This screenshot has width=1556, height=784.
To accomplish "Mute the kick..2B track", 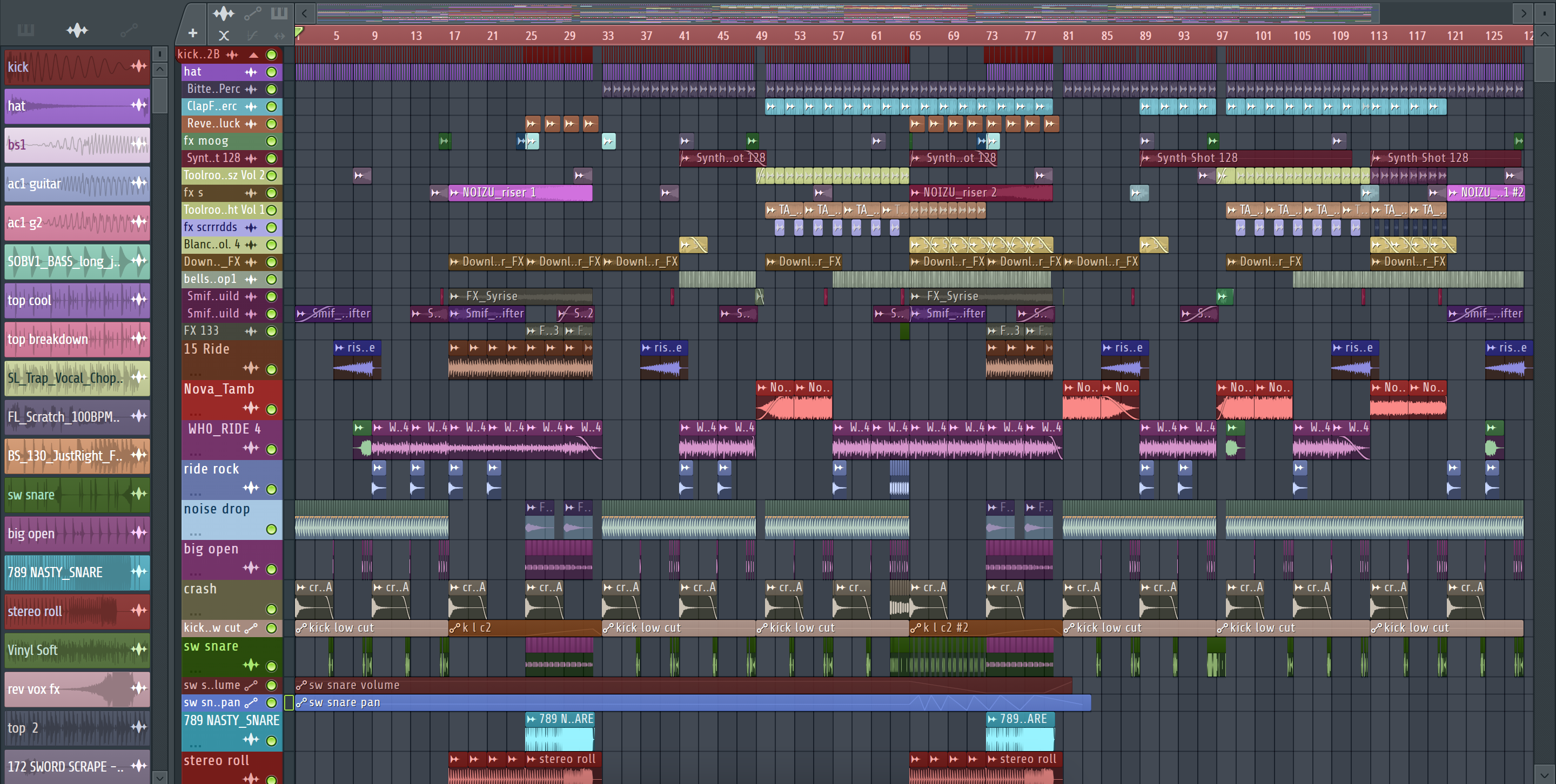I will pyautogui.click(x=272, y=55).
